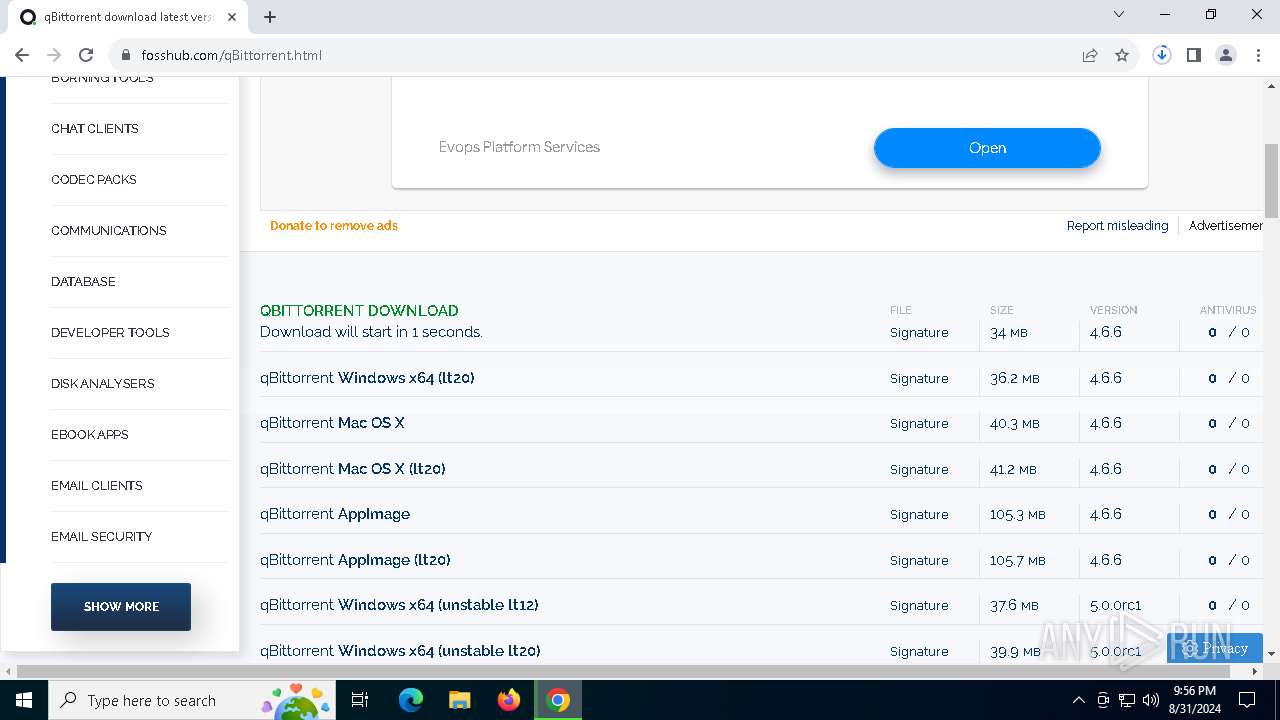Click the address bar URL
The image size is (1280, 720).
(x=232, y=55)
